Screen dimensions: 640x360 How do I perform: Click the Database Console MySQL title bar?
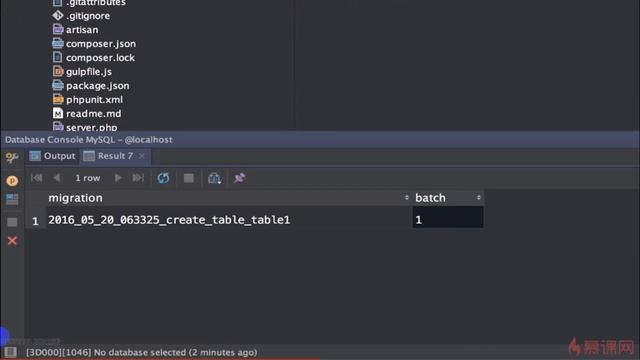click(x=320, y=140)
